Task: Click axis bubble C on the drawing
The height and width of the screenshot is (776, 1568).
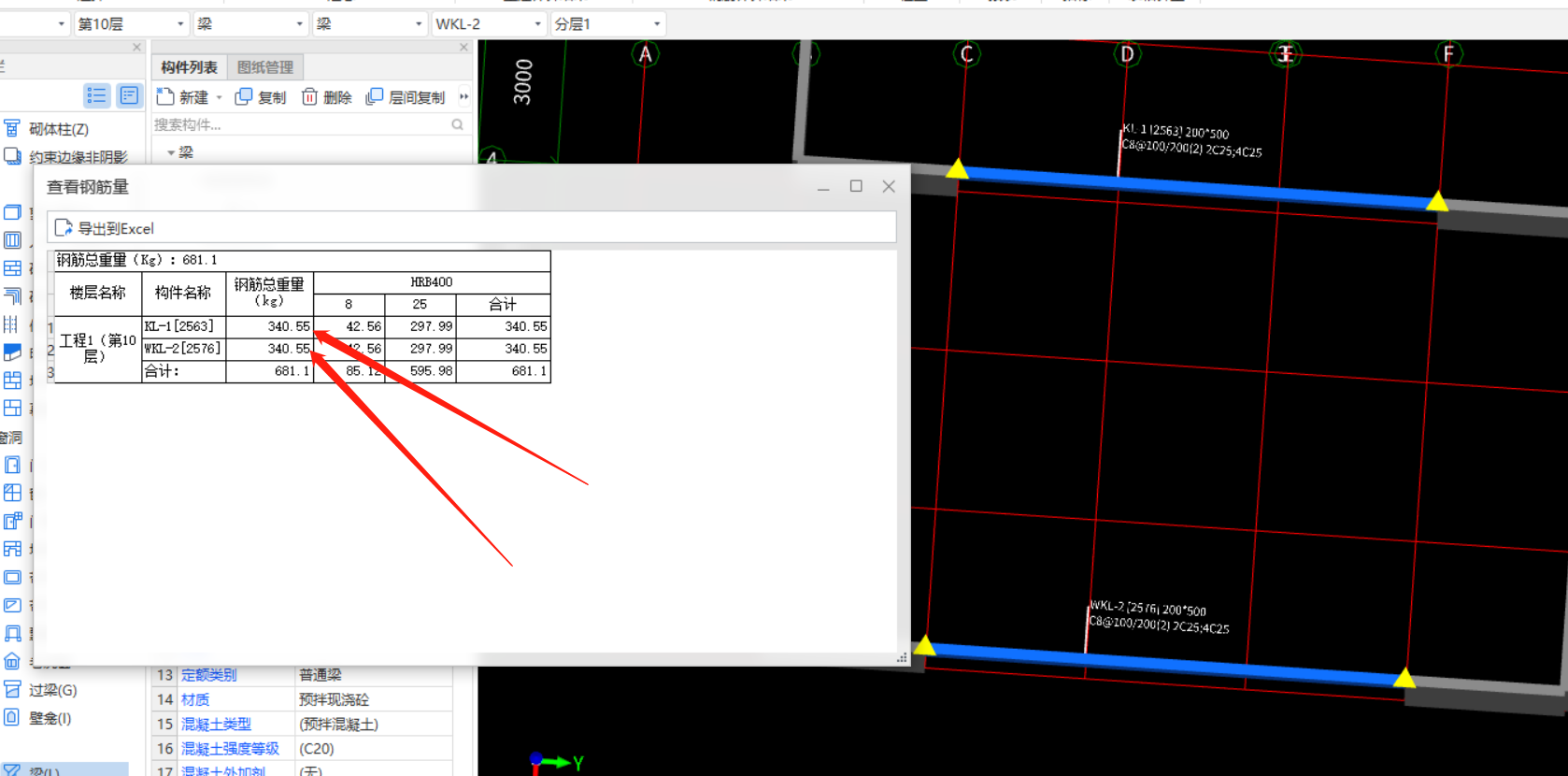Action: (x=967, y=54)
